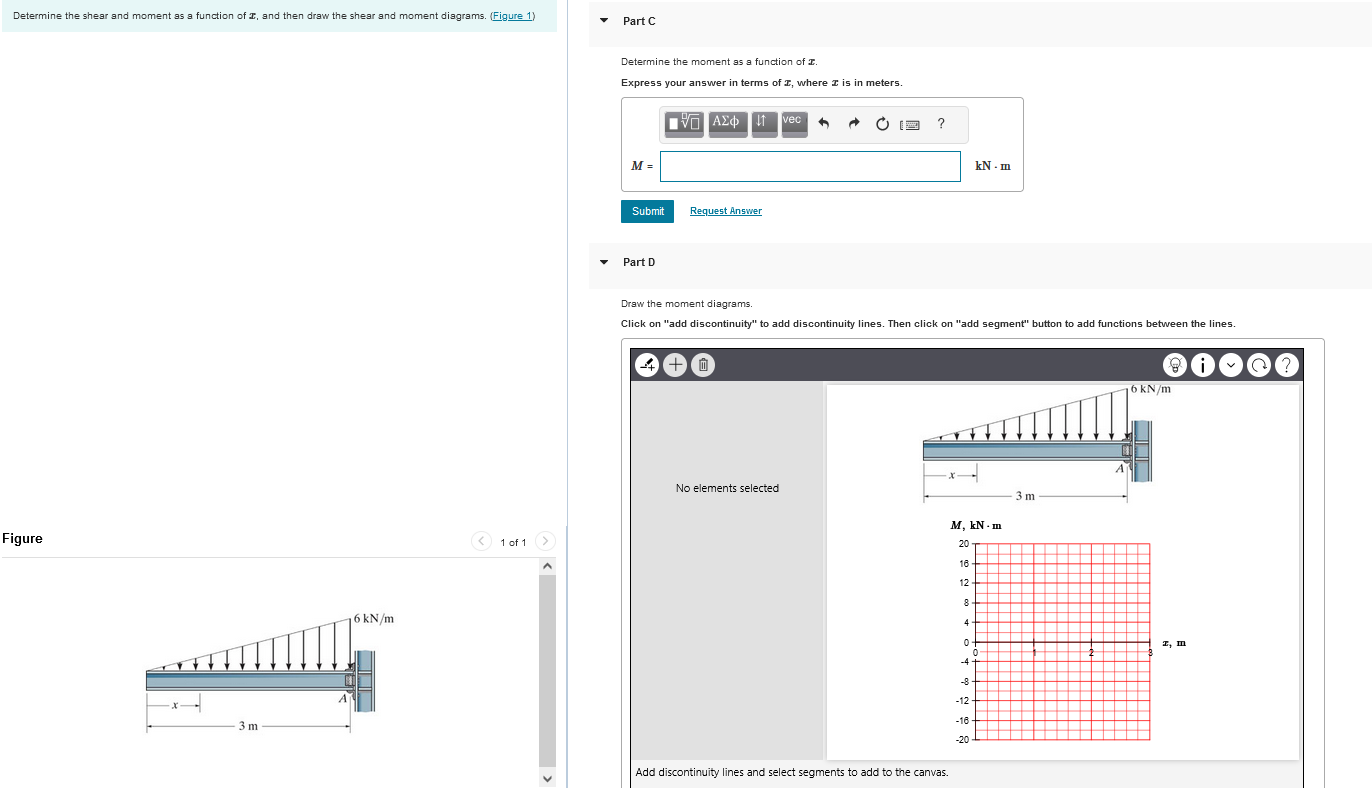Click the kN · m unit label
Viewport: 1372px width, 788px height.
tap(992, 166)
